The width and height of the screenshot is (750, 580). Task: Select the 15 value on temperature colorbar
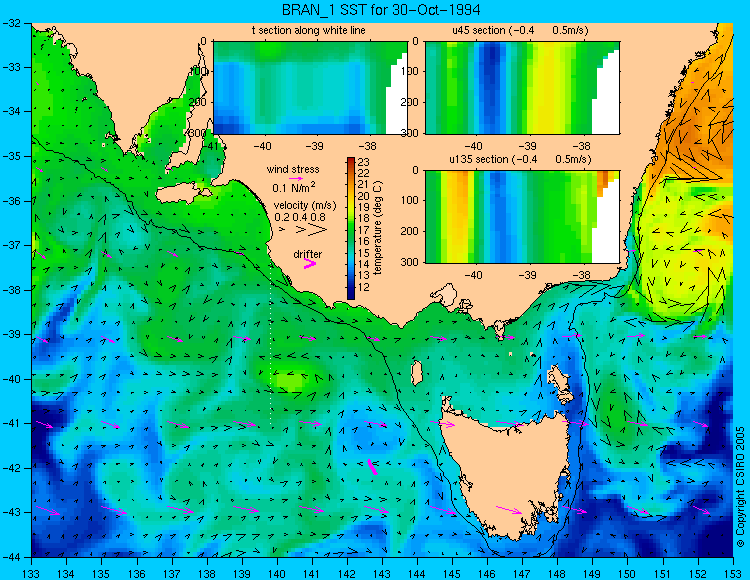click(x=364, y=253)
